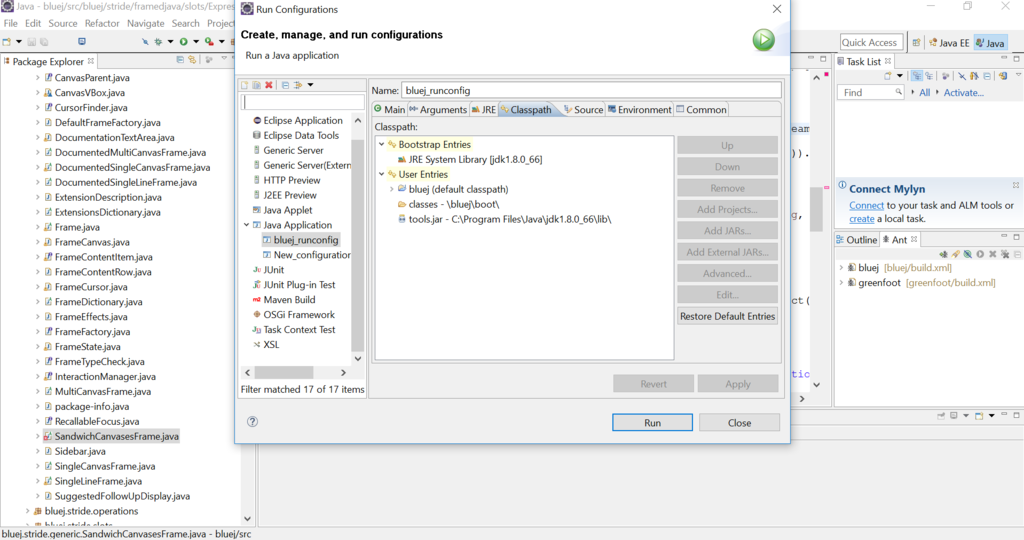The height and width of the screenshot is (540, 1024).
Task: Expand SandwichCanvasesFrame.java in Package Explorer
Action: 37,436
